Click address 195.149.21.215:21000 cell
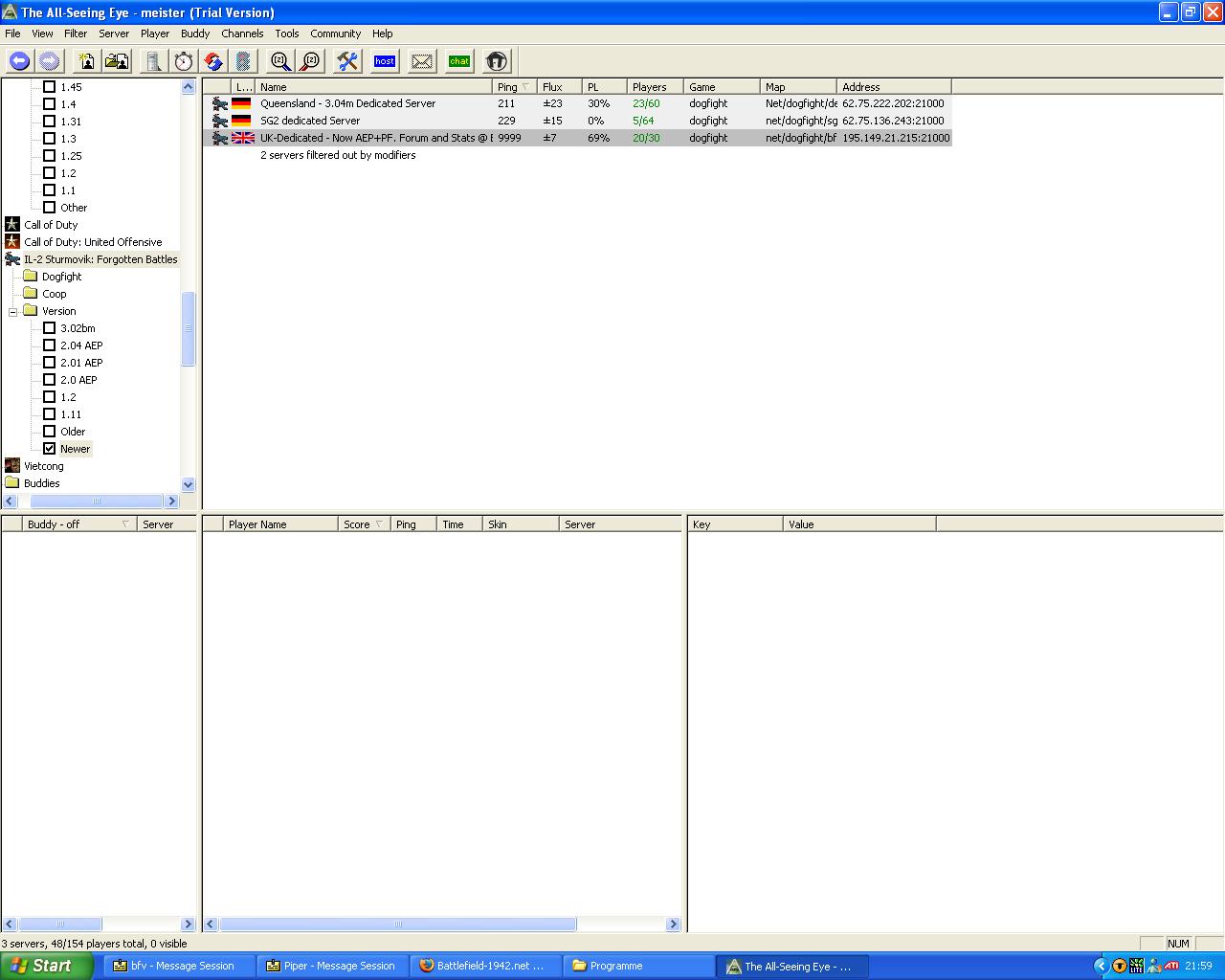 tap(896, 138)
